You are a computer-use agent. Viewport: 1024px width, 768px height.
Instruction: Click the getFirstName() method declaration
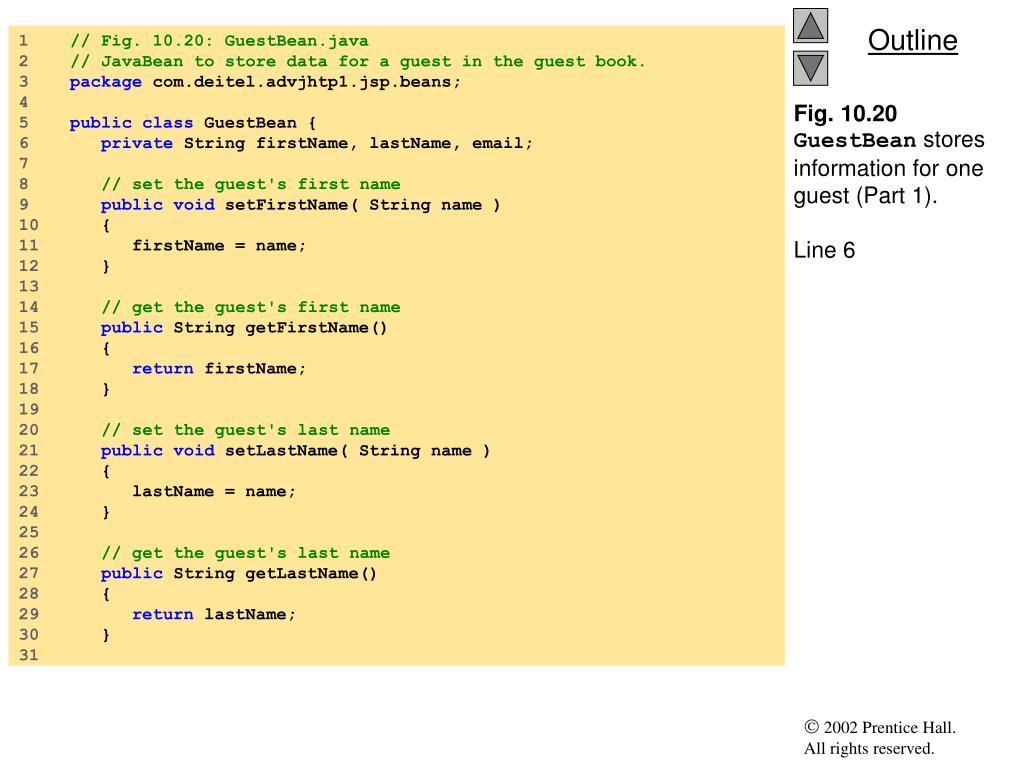click(244, 328)
